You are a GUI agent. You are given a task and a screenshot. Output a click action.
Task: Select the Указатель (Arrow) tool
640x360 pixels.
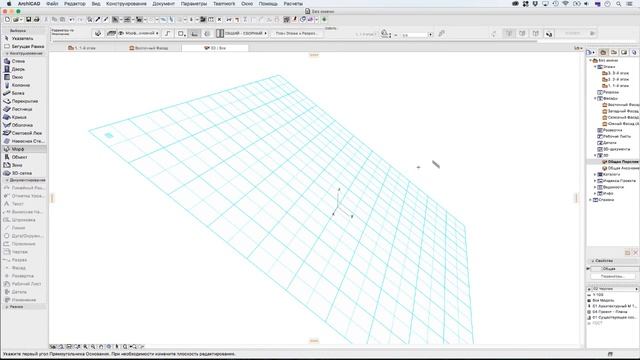click(x=22, y=38)
